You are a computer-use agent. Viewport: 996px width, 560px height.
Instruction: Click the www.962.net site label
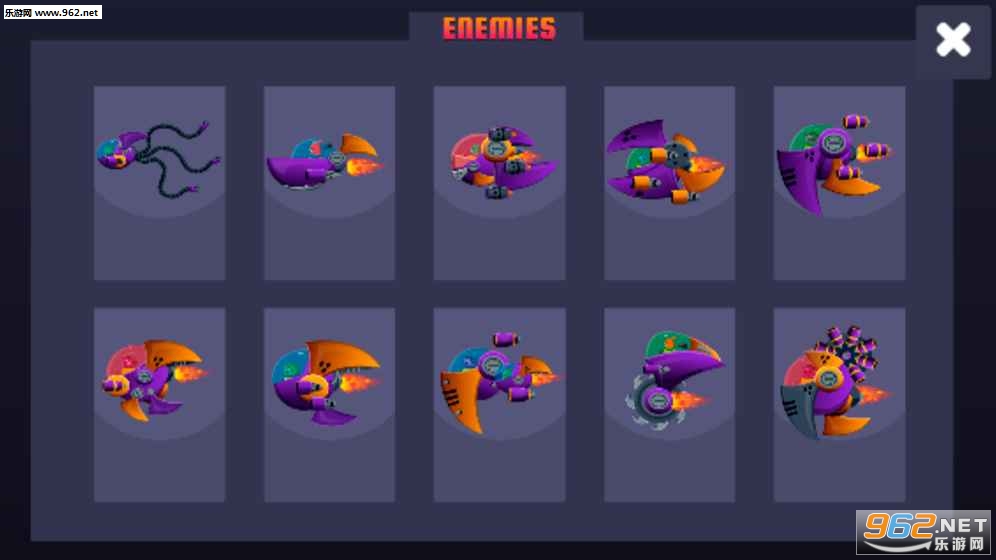click(x=53, y=12)
